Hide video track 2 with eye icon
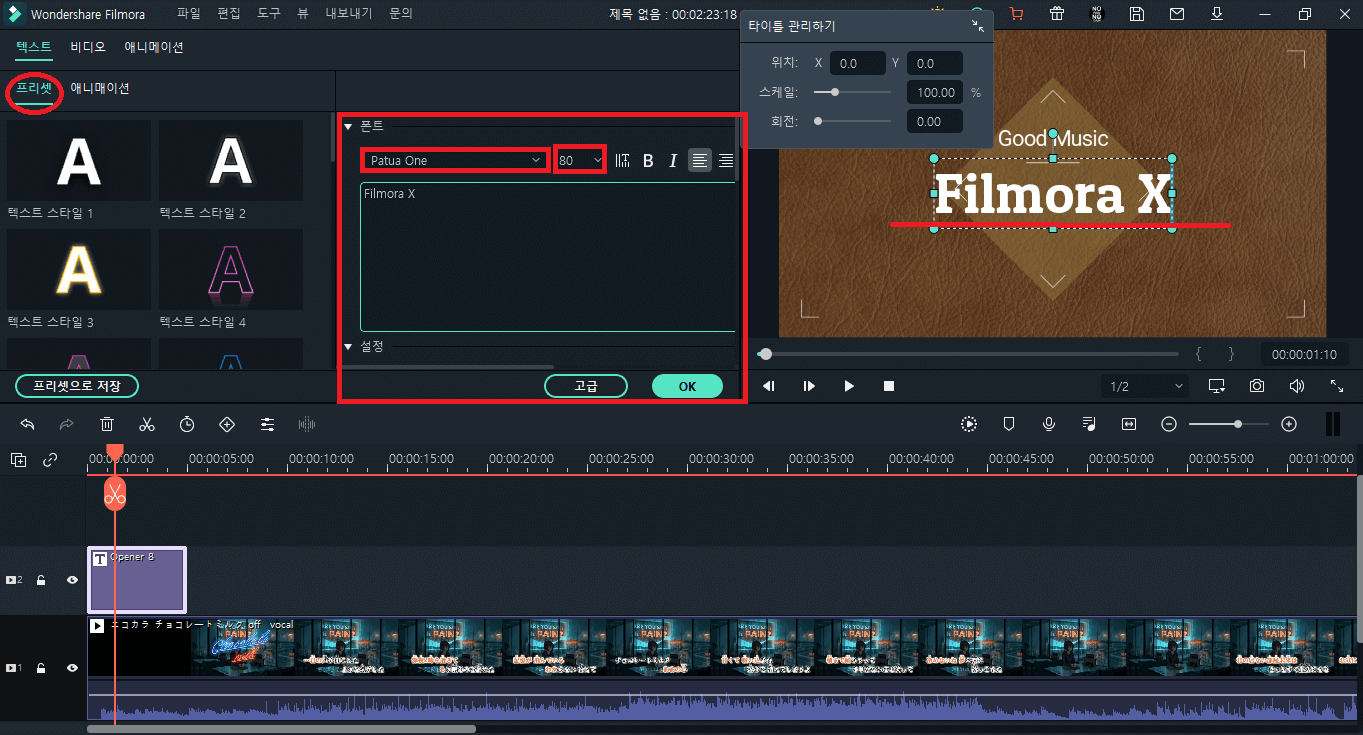Image resolution: width=1363 pixels, height=735 pixels. point(72,580)
